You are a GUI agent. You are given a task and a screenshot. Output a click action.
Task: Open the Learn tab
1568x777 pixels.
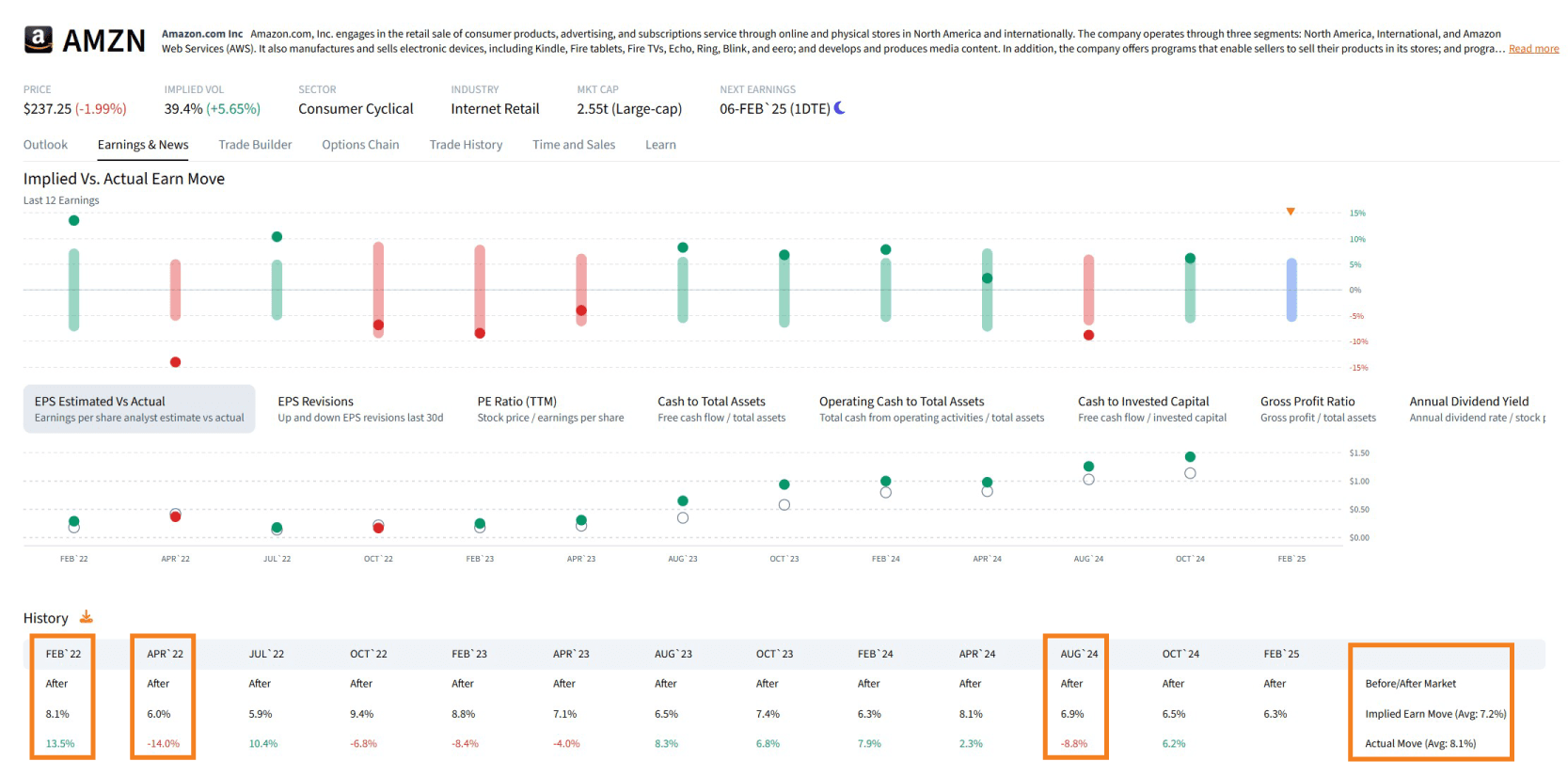[x=660, y=145]
